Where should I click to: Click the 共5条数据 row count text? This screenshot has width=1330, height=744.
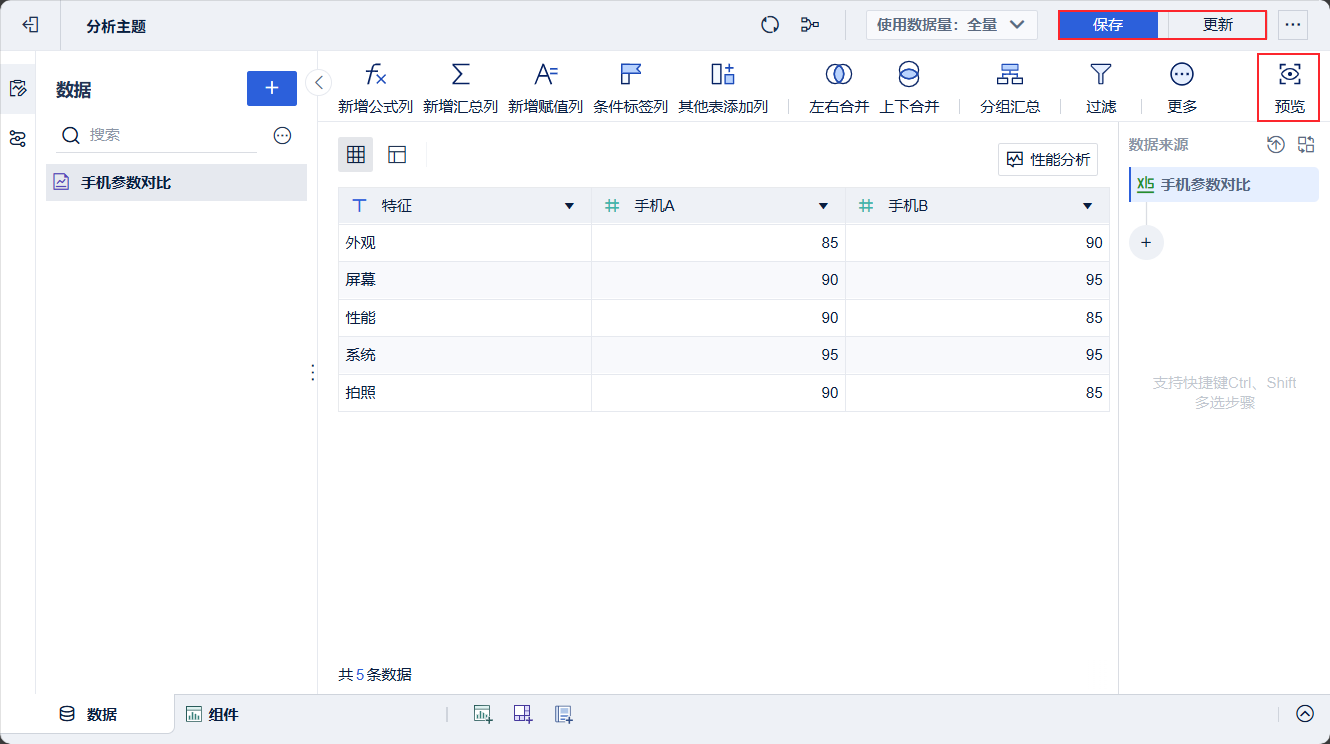(375, 675)
